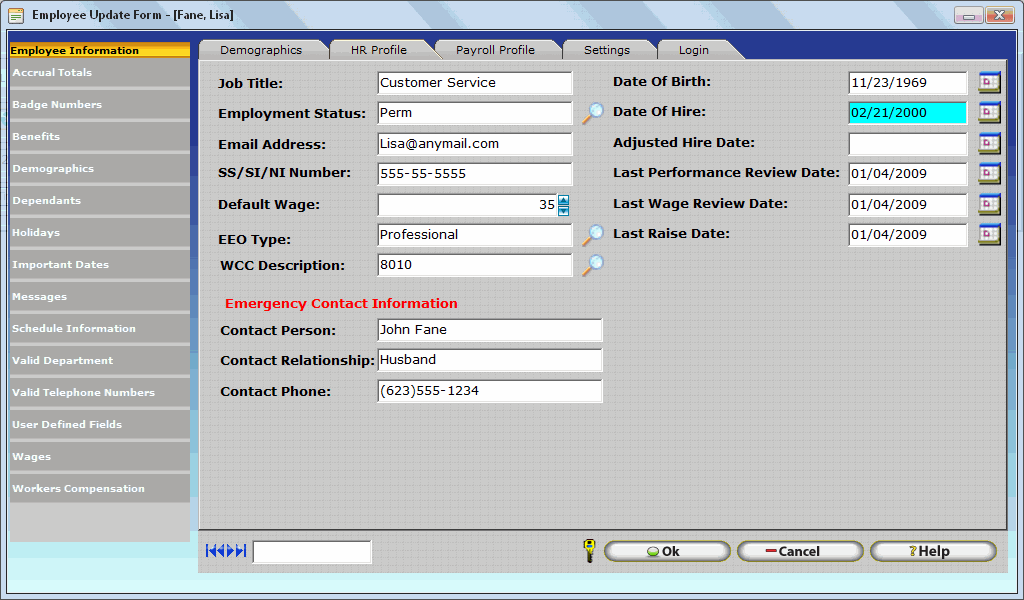Click the Cancel button
The image size is (1024, 600).
tap(799, 551)
